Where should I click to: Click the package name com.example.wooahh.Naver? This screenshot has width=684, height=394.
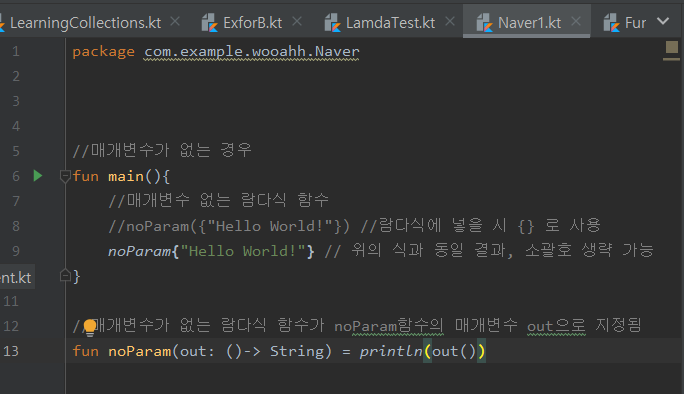coord(252,52)
